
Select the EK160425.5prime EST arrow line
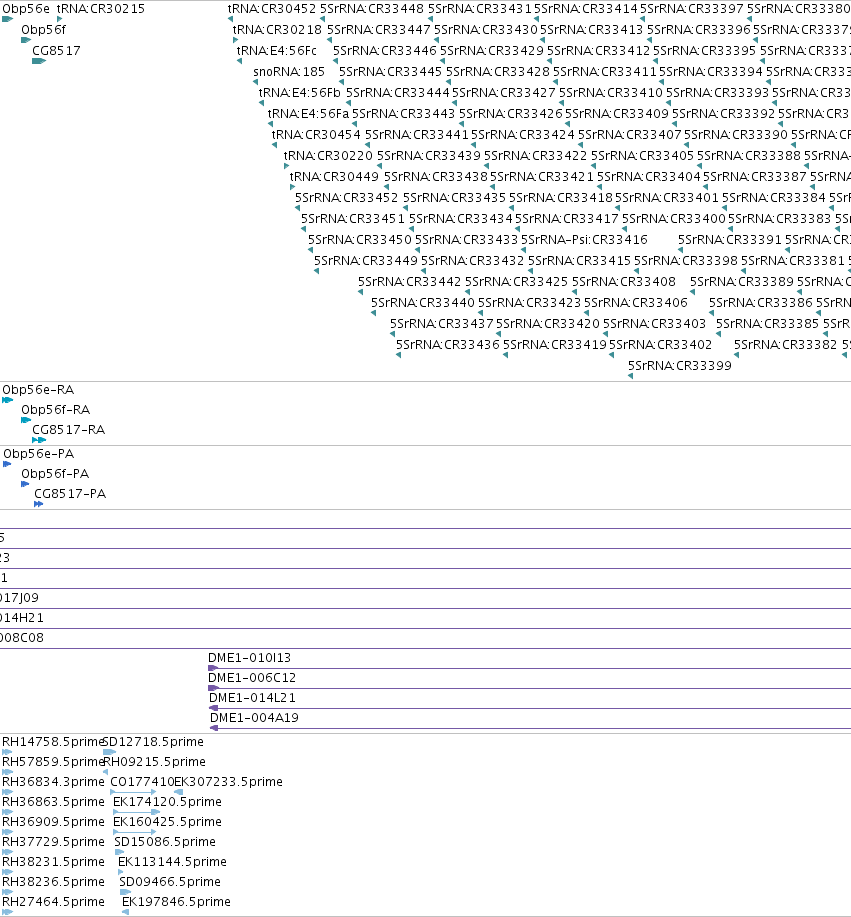(x=135, y=832)
